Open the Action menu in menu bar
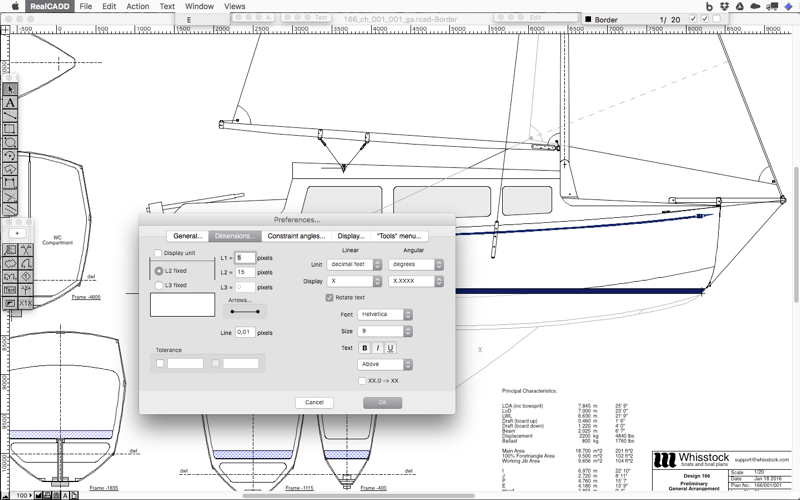The width and height of the screenshot is (800, 500). tap(137, 6)
